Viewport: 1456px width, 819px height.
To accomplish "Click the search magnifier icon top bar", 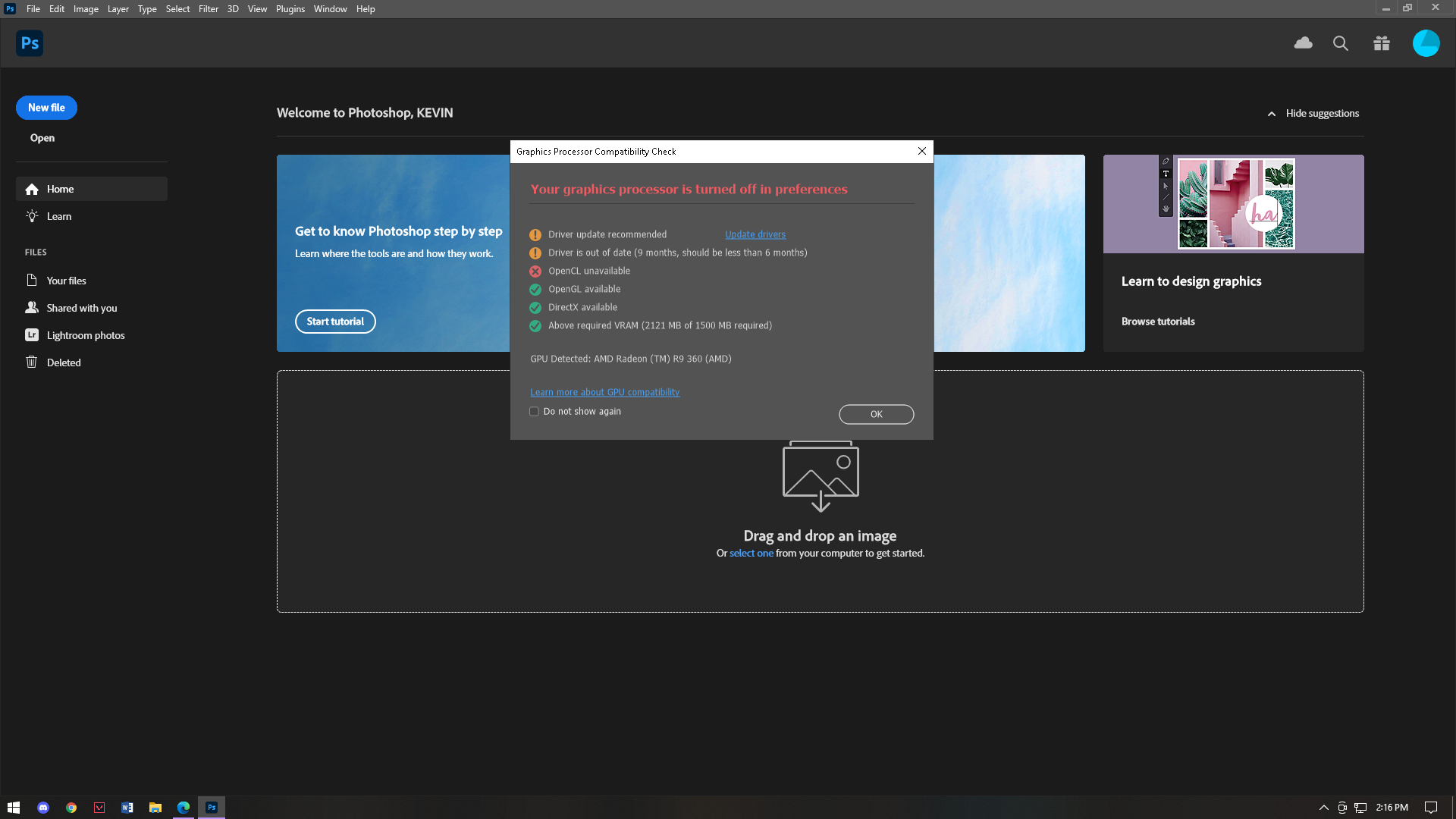I will tap(1341, 43).
